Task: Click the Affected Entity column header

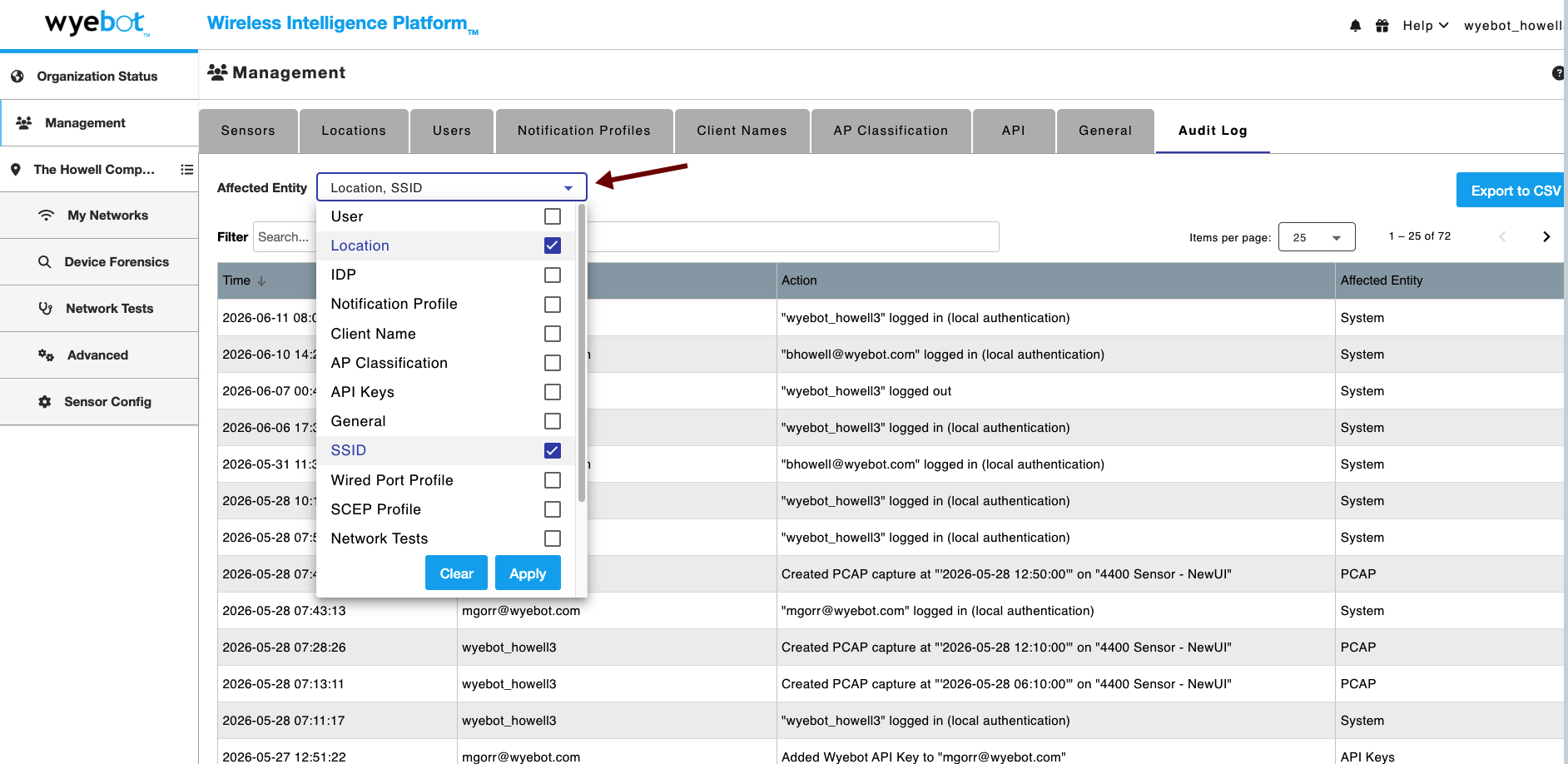Action: click(x=1450, y=281)
